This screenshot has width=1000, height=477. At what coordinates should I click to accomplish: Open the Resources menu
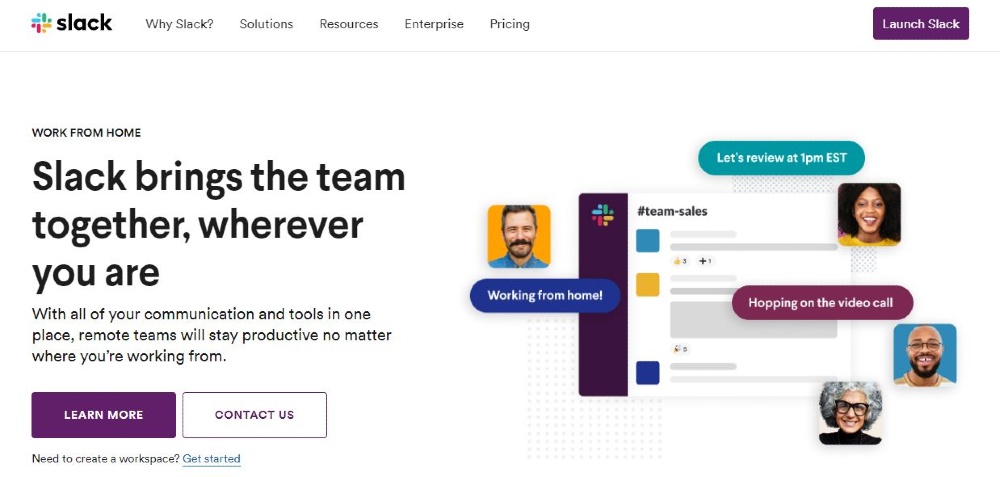click(x=349, y=24)
